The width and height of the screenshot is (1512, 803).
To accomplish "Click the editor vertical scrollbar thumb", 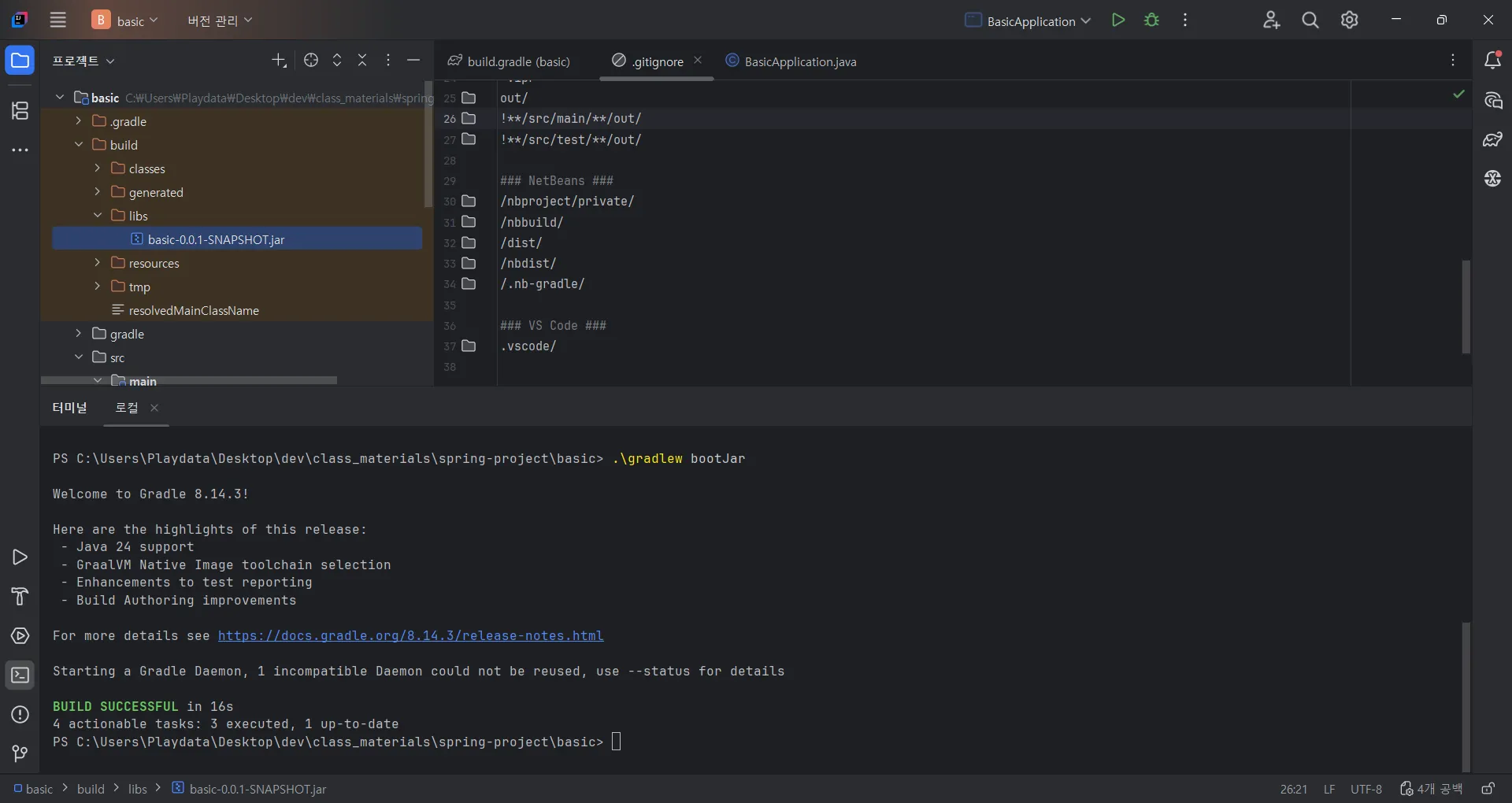I will pos(1466,307).
